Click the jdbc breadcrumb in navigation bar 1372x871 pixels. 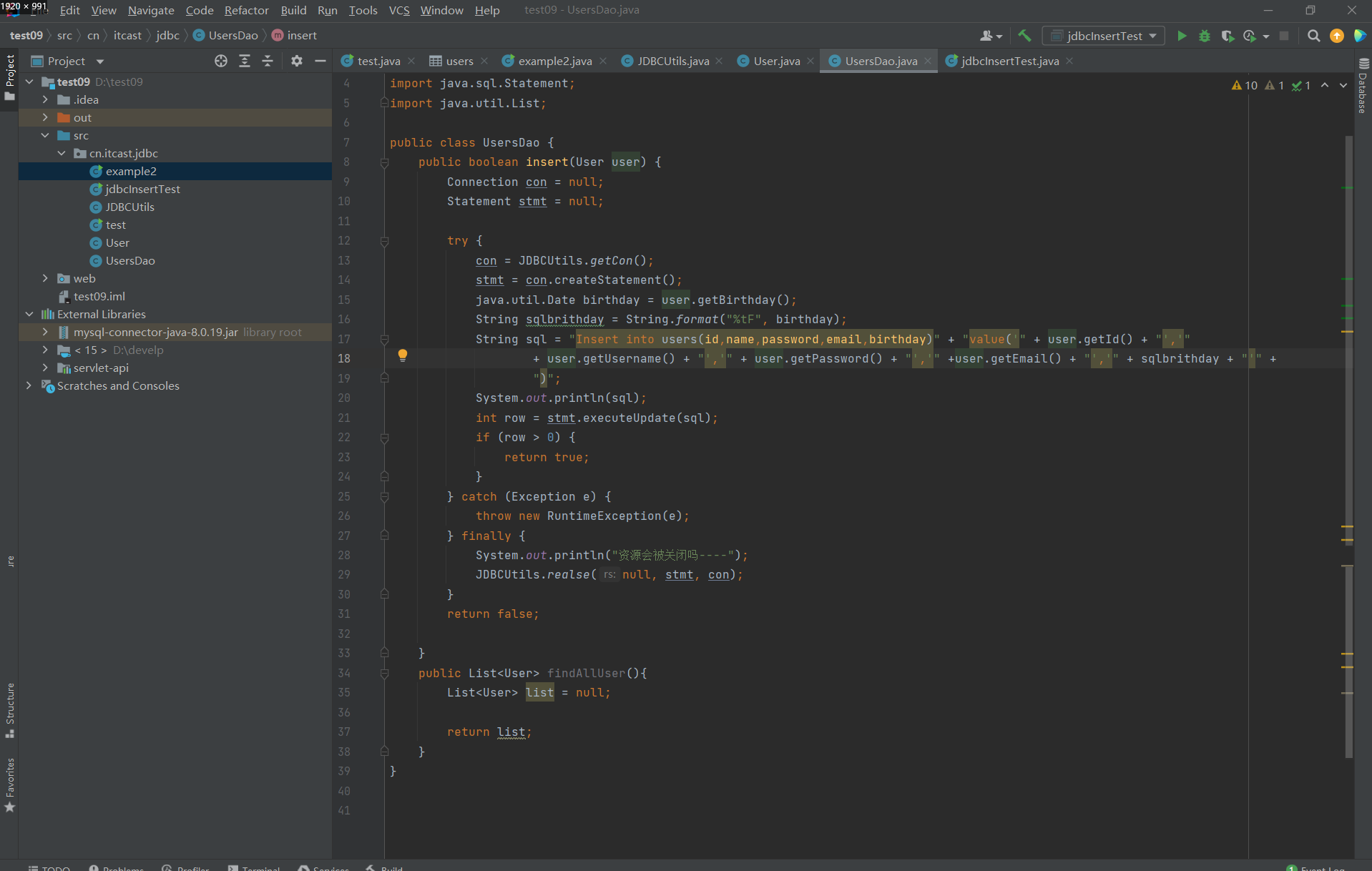point(167,36)
